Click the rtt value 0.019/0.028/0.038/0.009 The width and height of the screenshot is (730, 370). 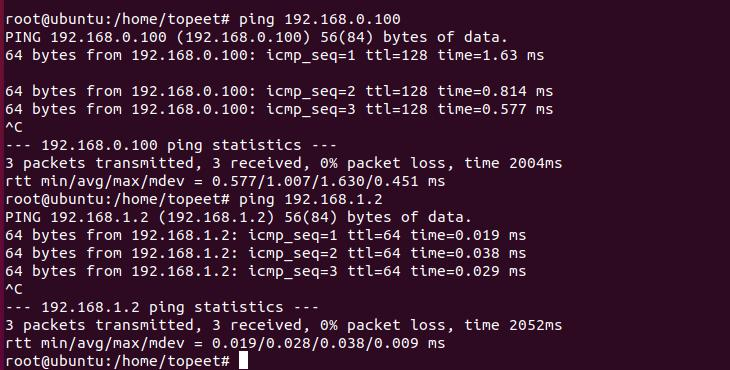tap(315, 343)
